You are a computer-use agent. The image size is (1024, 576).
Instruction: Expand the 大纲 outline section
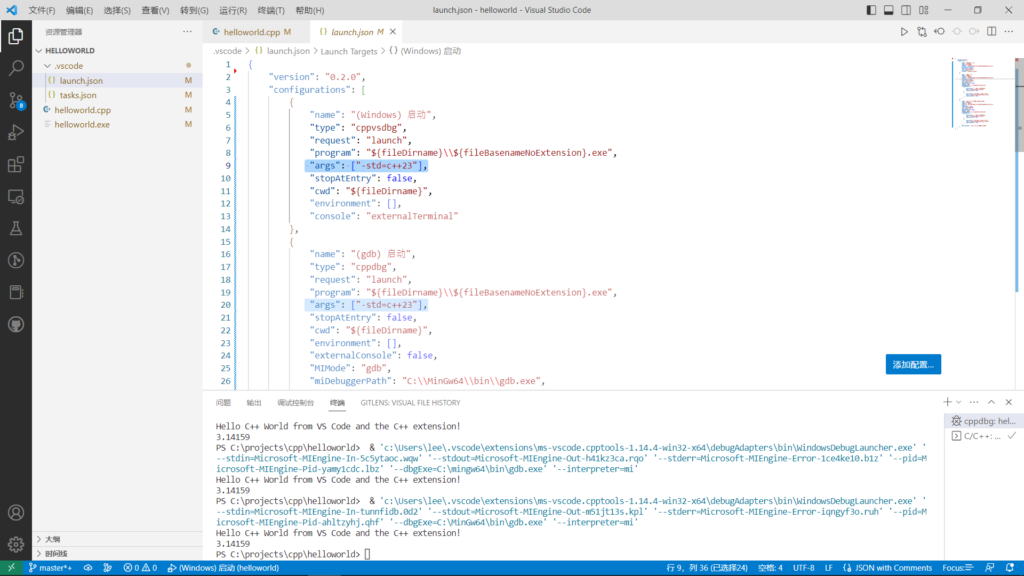pyautogui.click(x=52, y=539)
